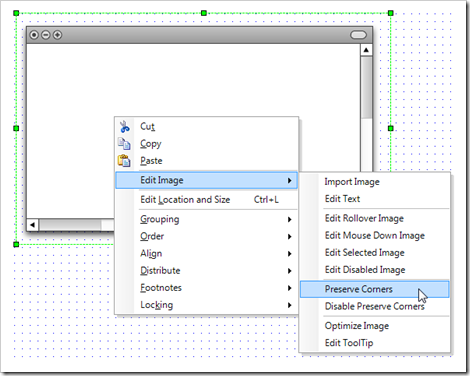Expand the Footnotes submenu
The width and height of the screenshot is (470, 376).
pyautogui.click(x=206, y=288)
